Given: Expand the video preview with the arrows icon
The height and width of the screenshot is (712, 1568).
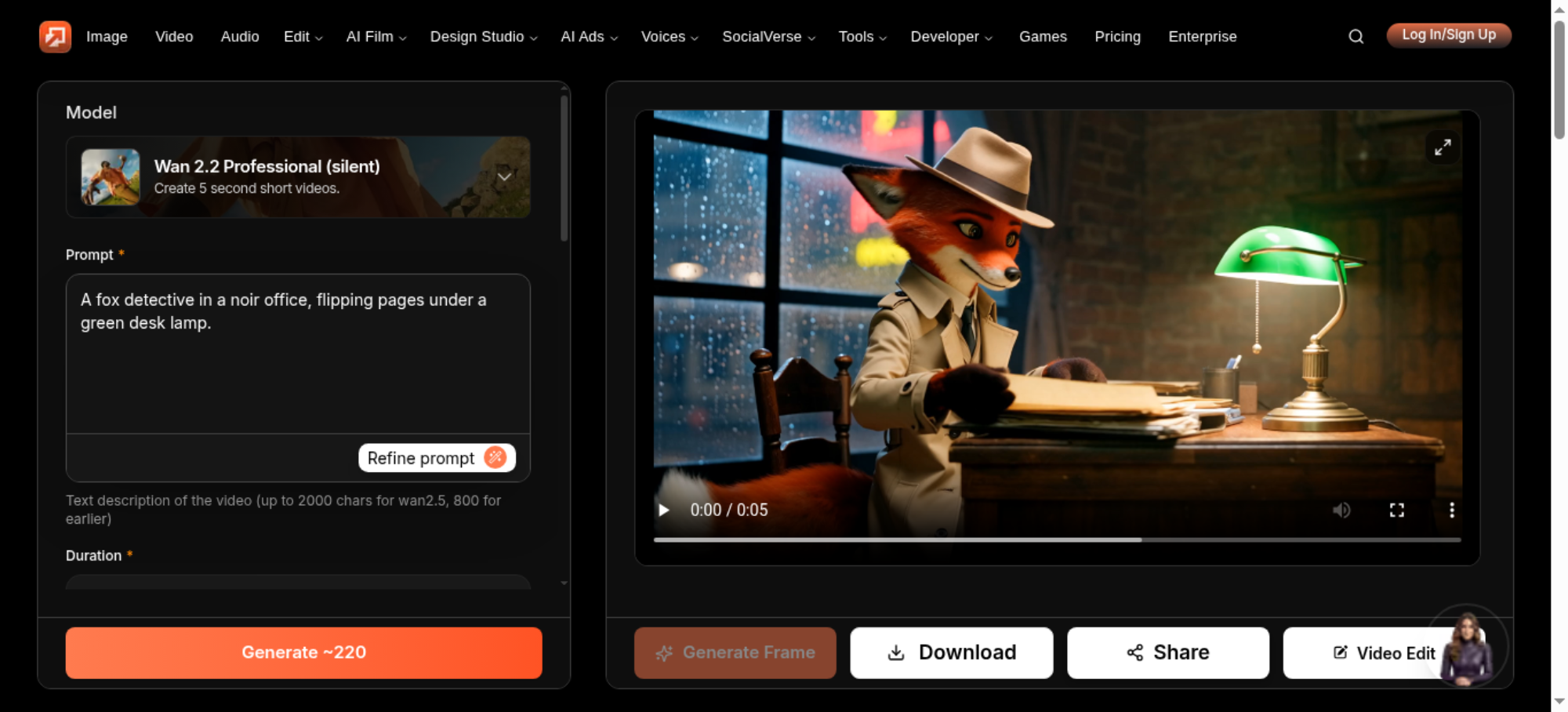Looking at the screenshot, I should [1443, 147].
